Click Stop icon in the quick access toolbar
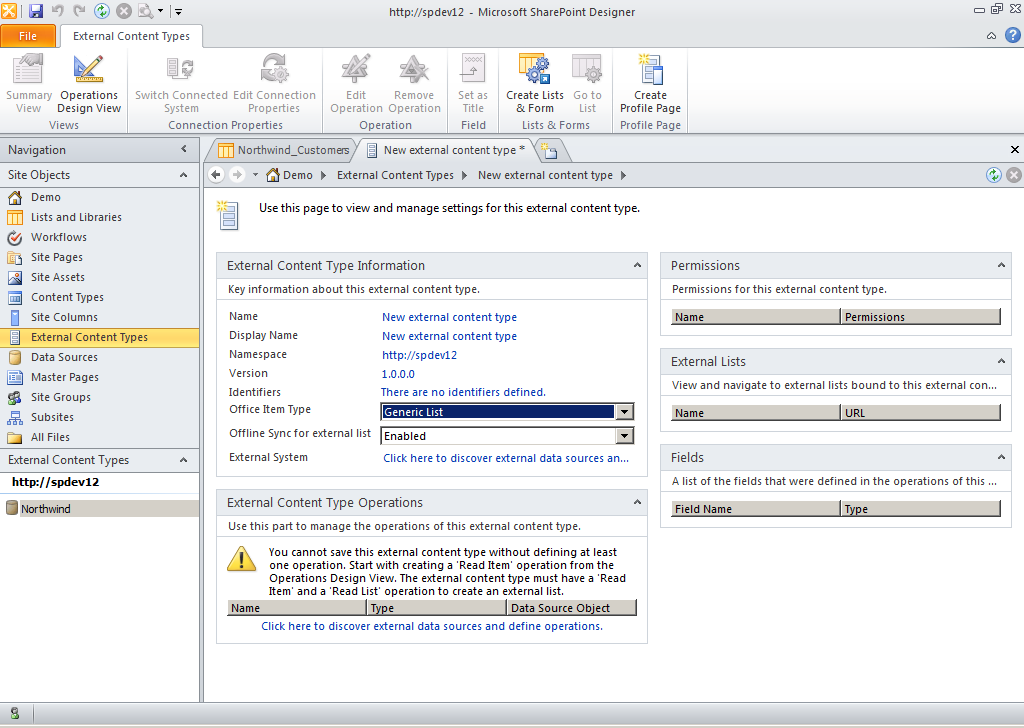 click(x=123, y=11)
